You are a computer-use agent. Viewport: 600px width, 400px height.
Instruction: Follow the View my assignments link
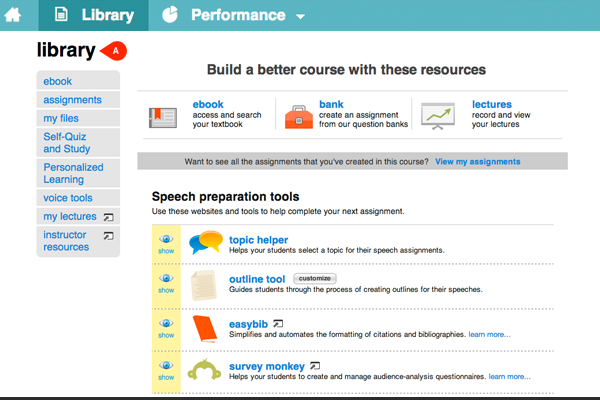point(477,161)
